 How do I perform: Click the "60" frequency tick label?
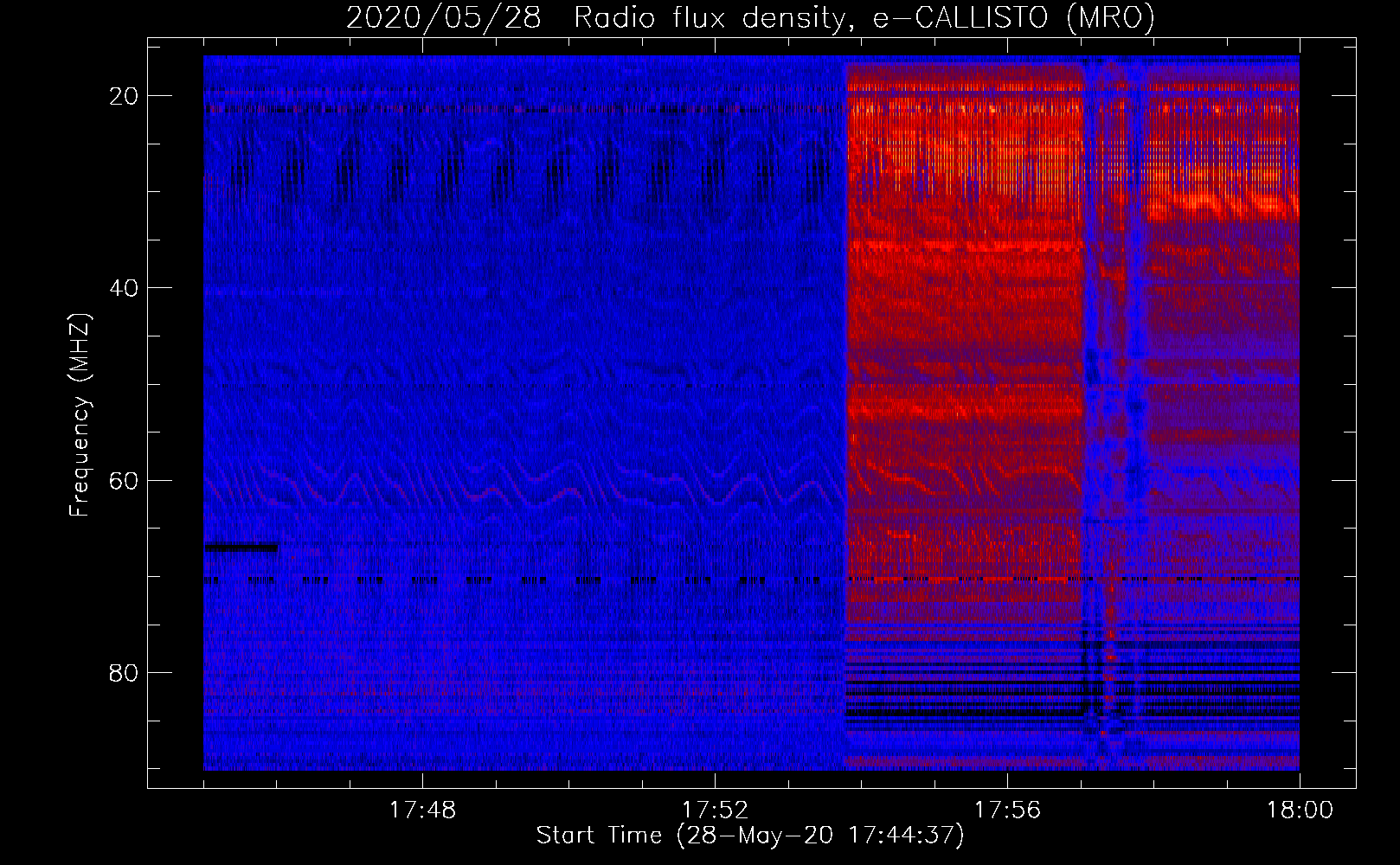point(125,480)
